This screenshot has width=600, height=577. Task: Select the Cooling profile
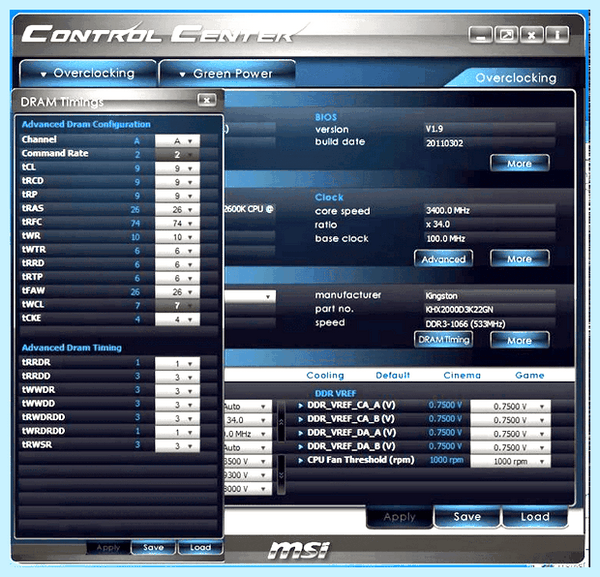tap(325, 375)
